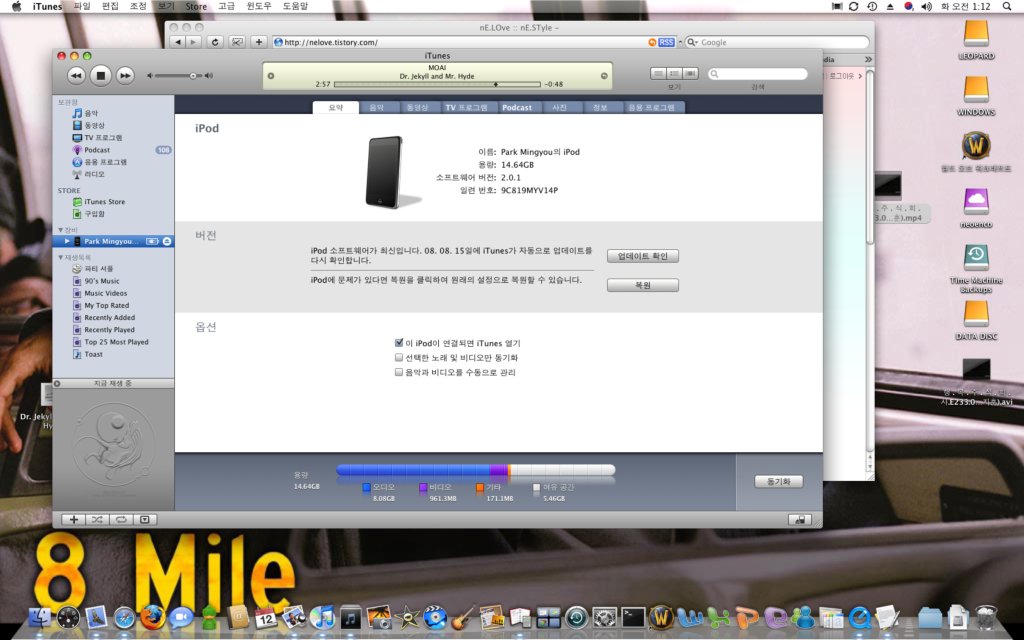Open iTunes Store from the sidebar
The image size is (1024, 640).
click(99, 202)
